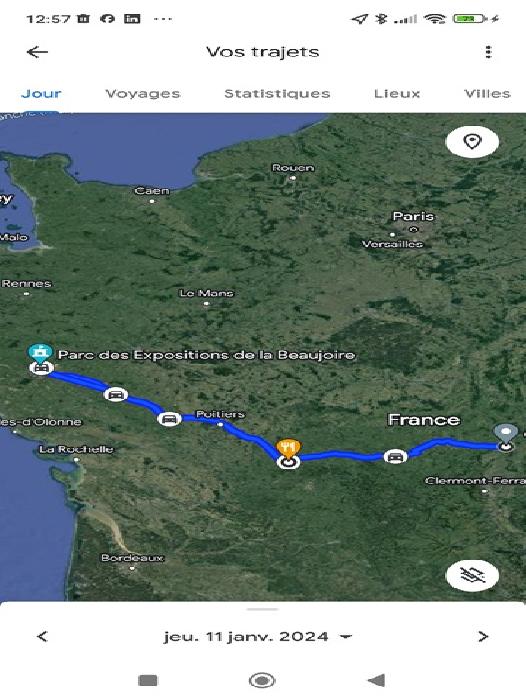Image resolution: width=526 pixels, height=700 pixels.
Task: Switch to the Voyages tab
Action: pos(143,93)
